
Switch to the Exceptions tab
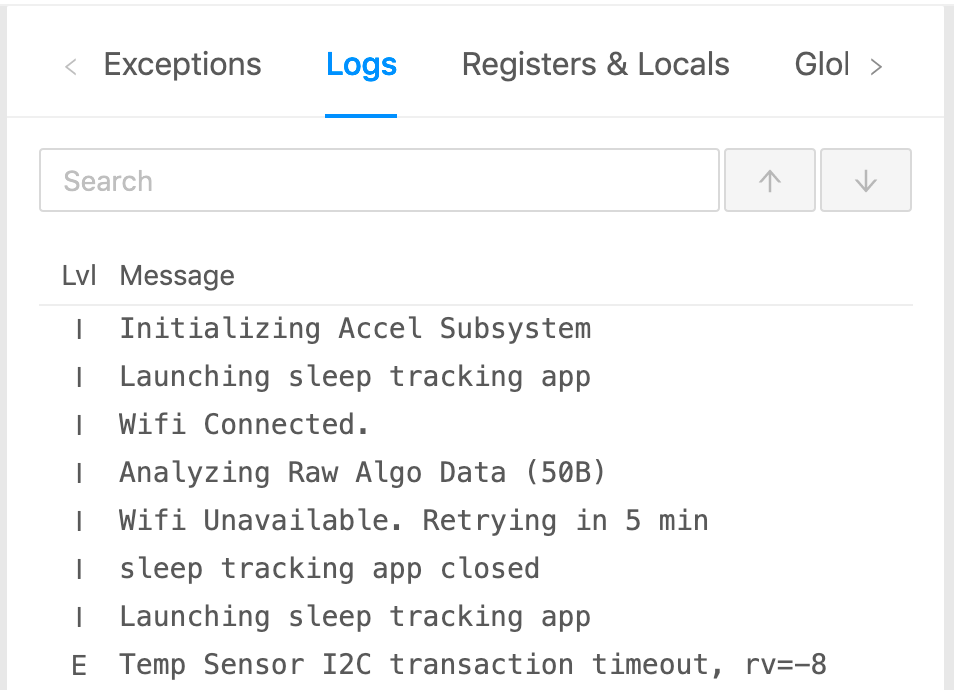[182, 65]
